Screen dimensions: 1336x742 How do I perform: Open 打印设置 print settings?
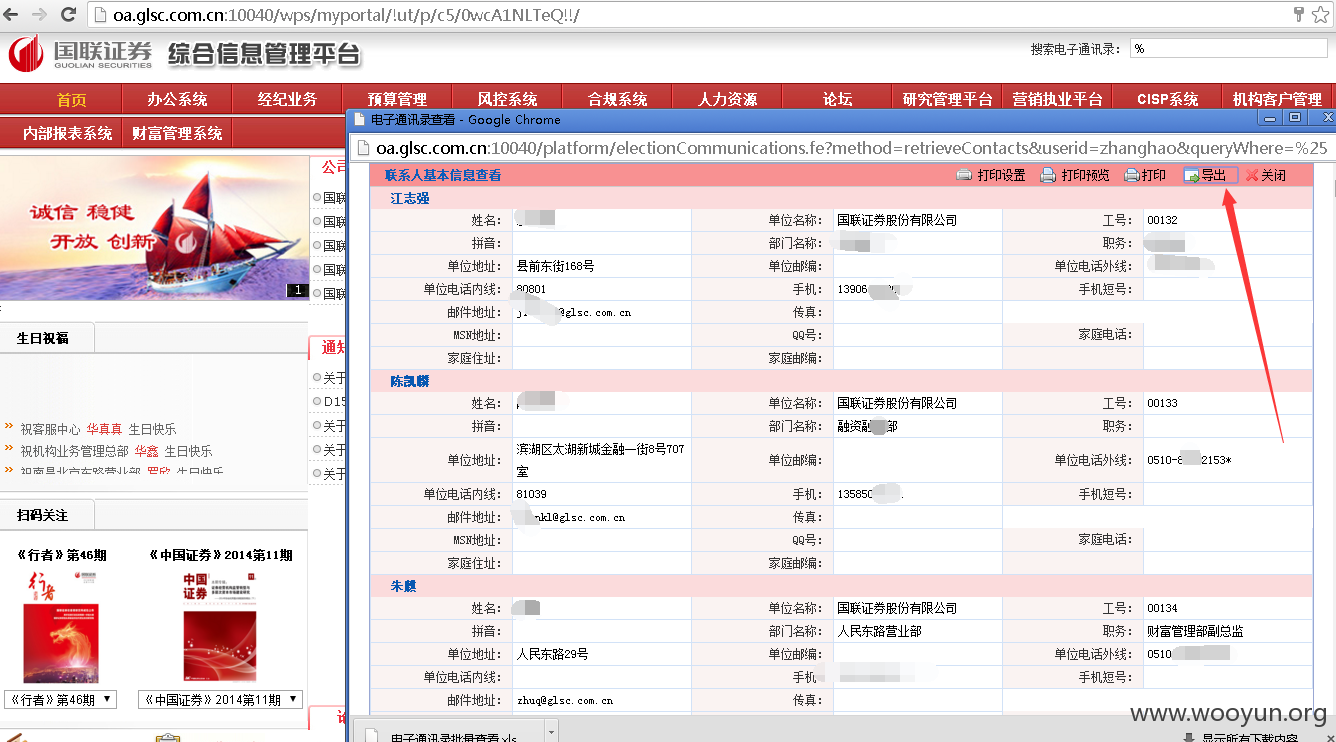(x=991, y=175)
